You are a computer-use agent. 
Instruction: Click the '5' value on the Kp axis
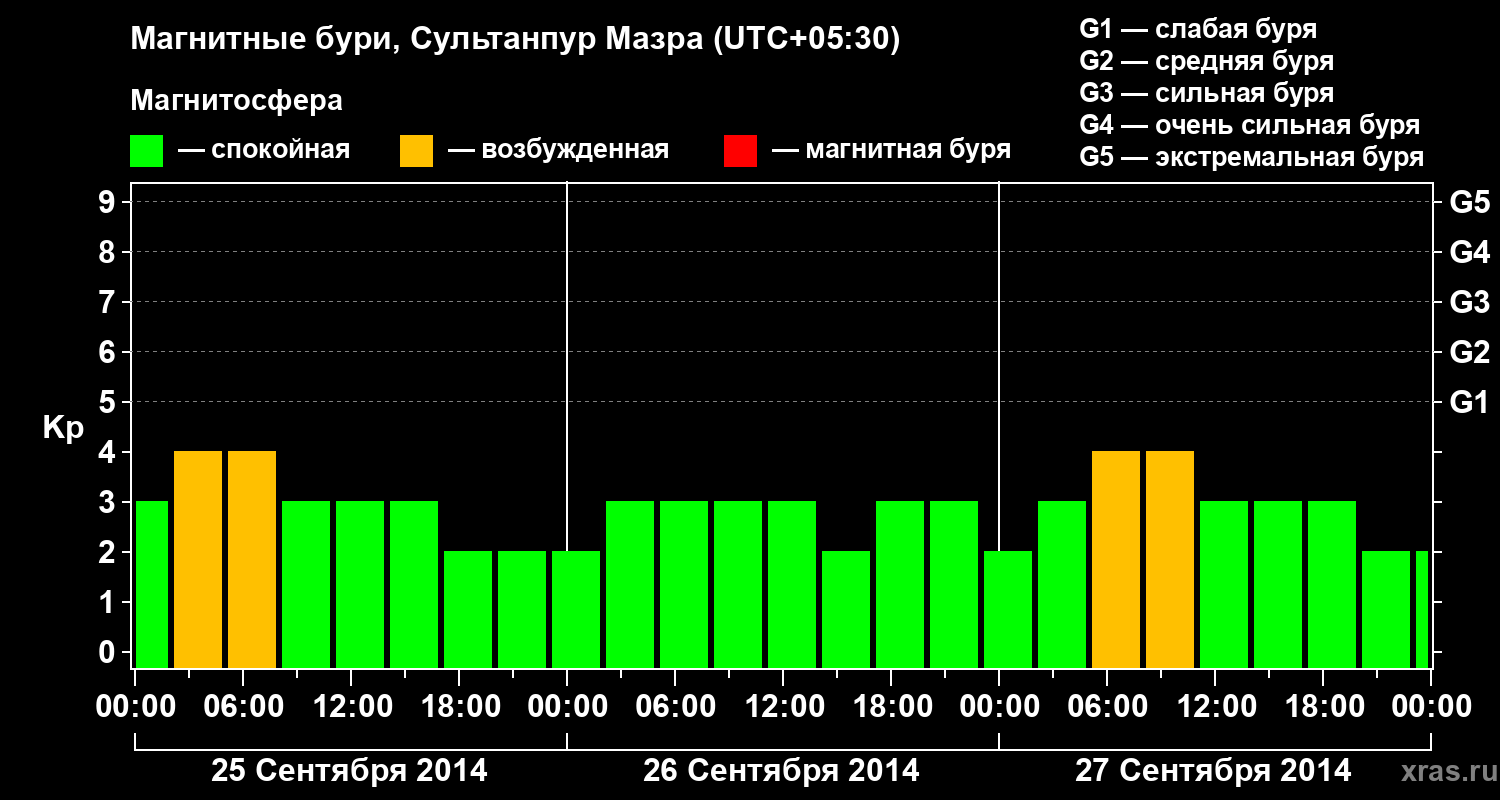pyautogui.click(x=108, y=403)
